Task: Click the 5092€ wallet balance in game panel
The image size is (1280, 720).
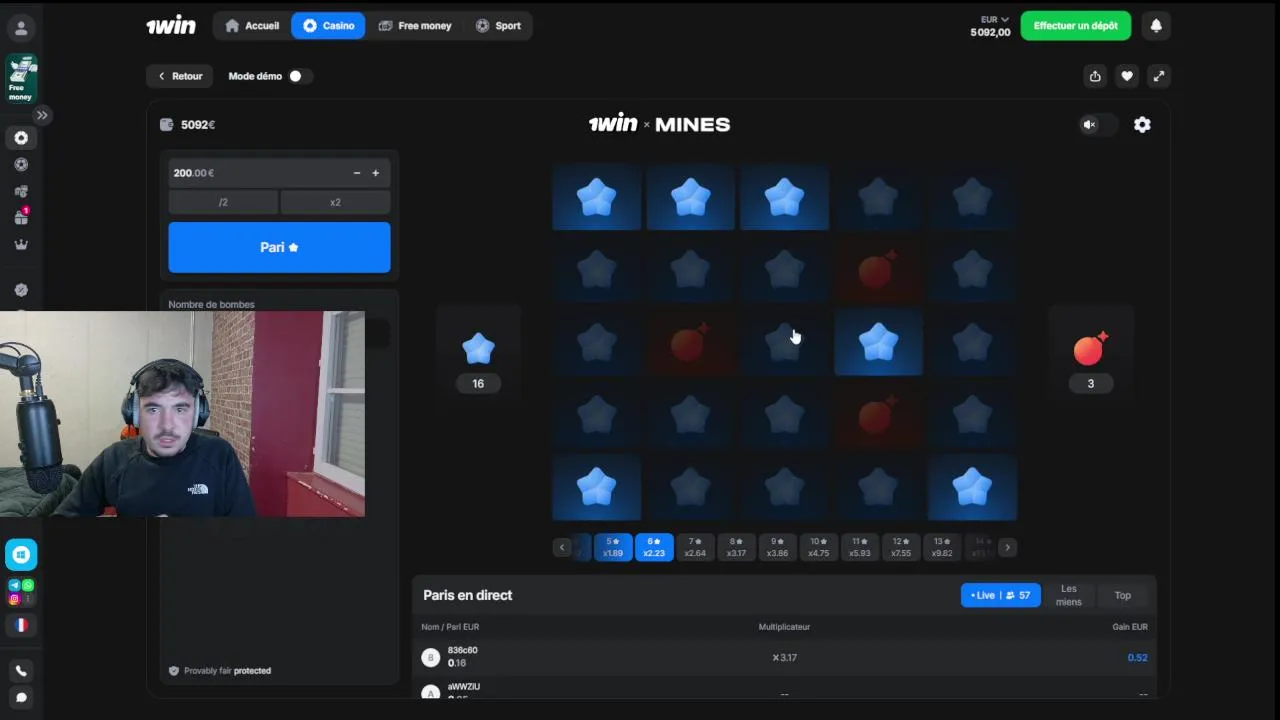Action: [188, 125]
